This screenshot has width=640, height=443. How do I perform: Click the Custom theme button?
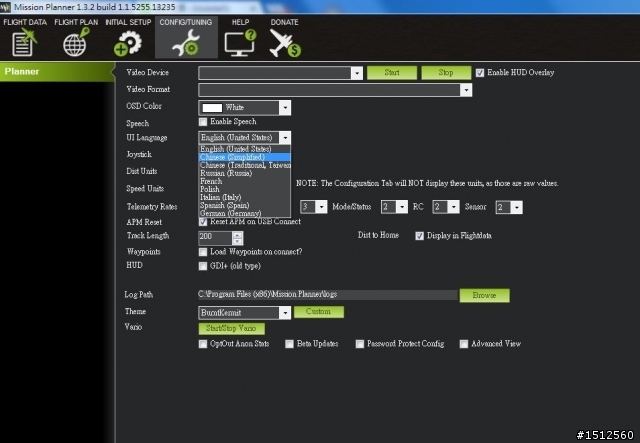coord(319,312)
